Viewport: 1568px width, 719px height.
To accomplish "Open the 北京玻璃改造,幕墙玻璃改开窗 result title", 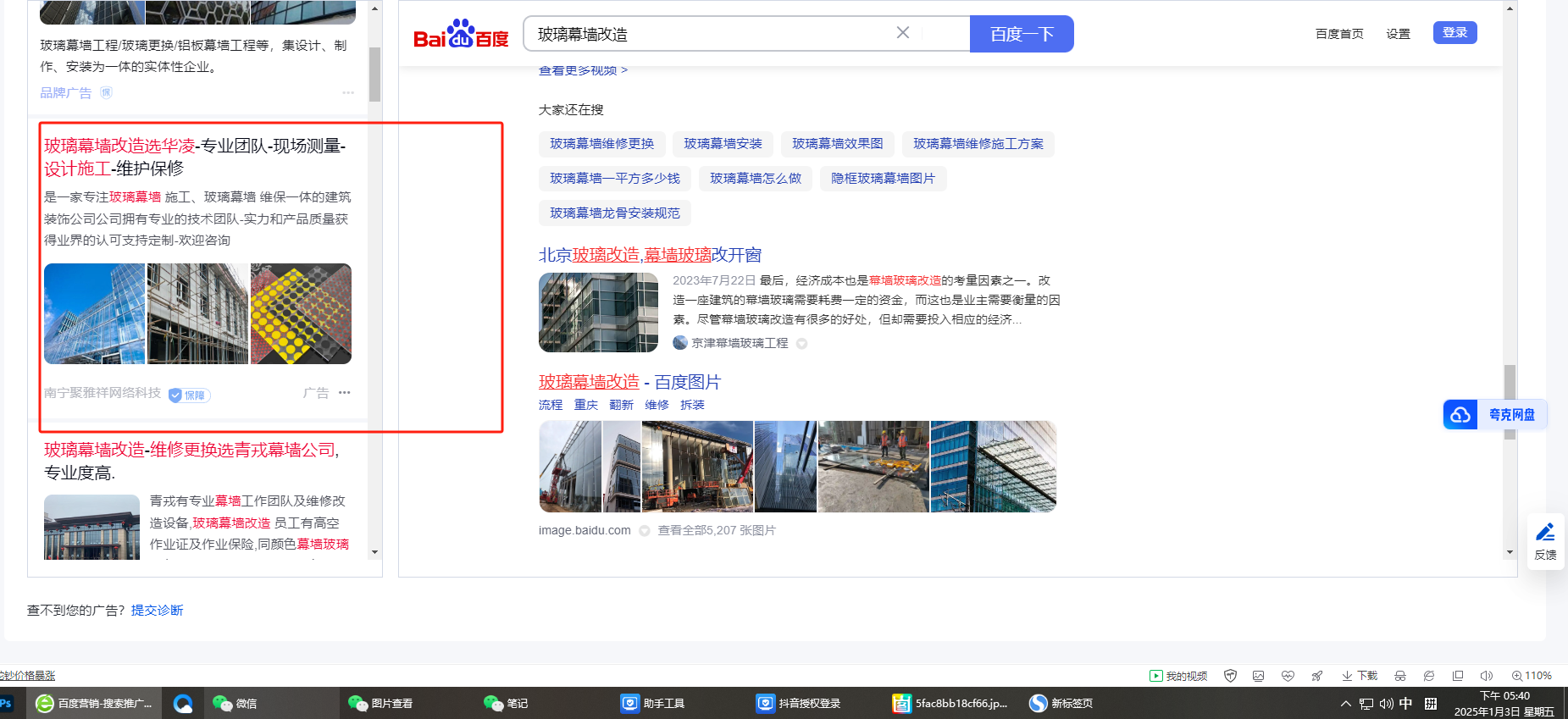I will [651, 255].
